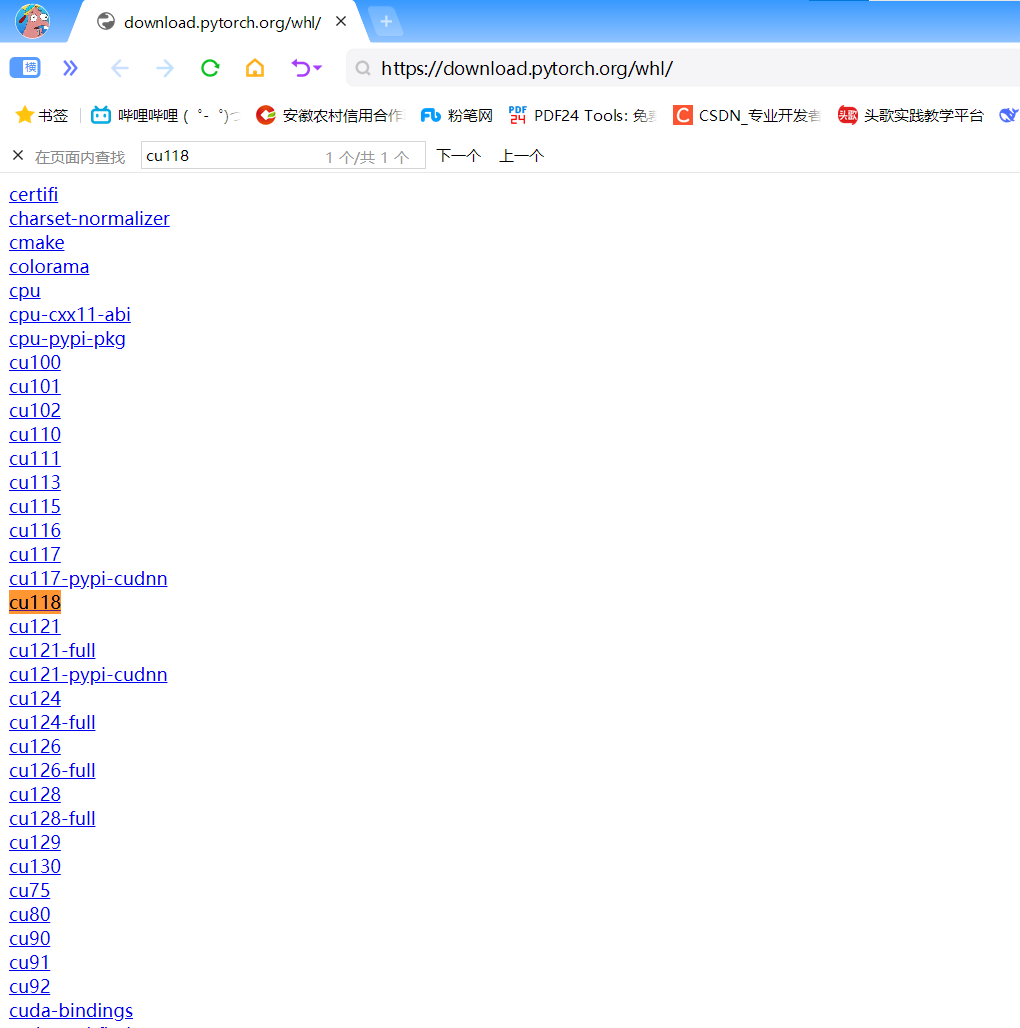Screen dimensions: 1020x1028
Task: Open the cu80 link
Action: (x=29, y=914)
